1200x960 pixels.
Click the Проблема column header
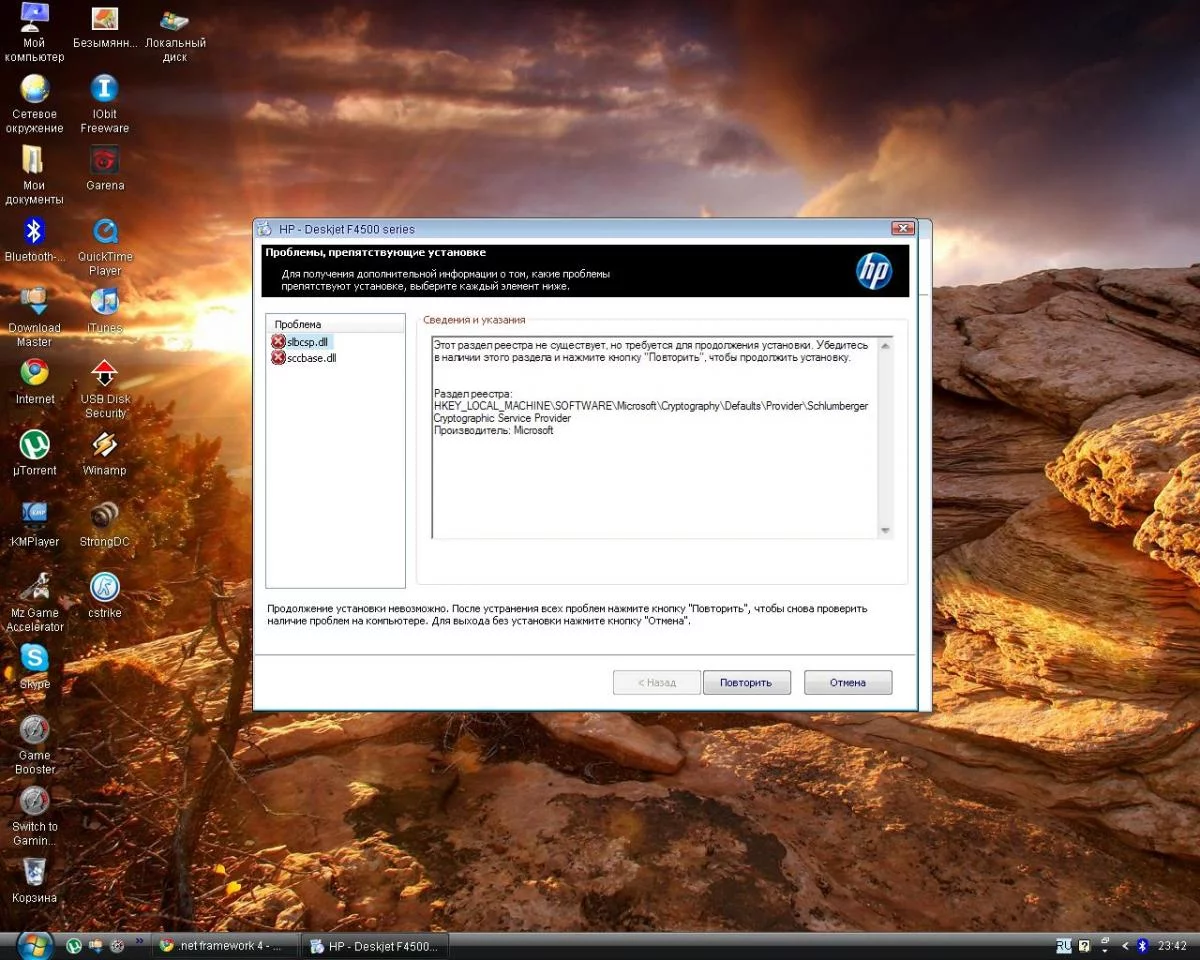point(335,324)
